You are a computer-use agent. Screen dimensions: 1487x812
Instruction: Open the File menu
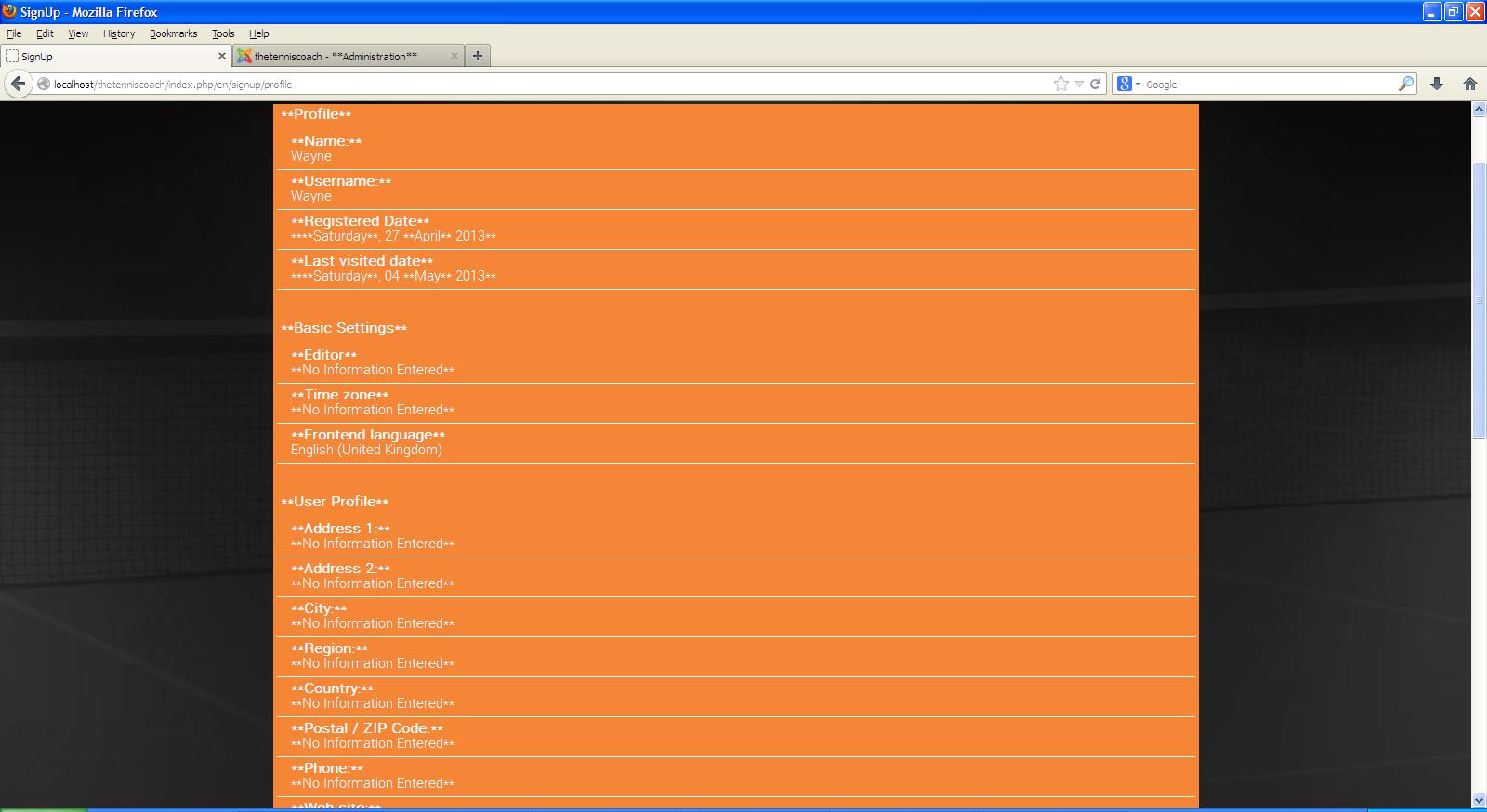[x=14, y=33]
